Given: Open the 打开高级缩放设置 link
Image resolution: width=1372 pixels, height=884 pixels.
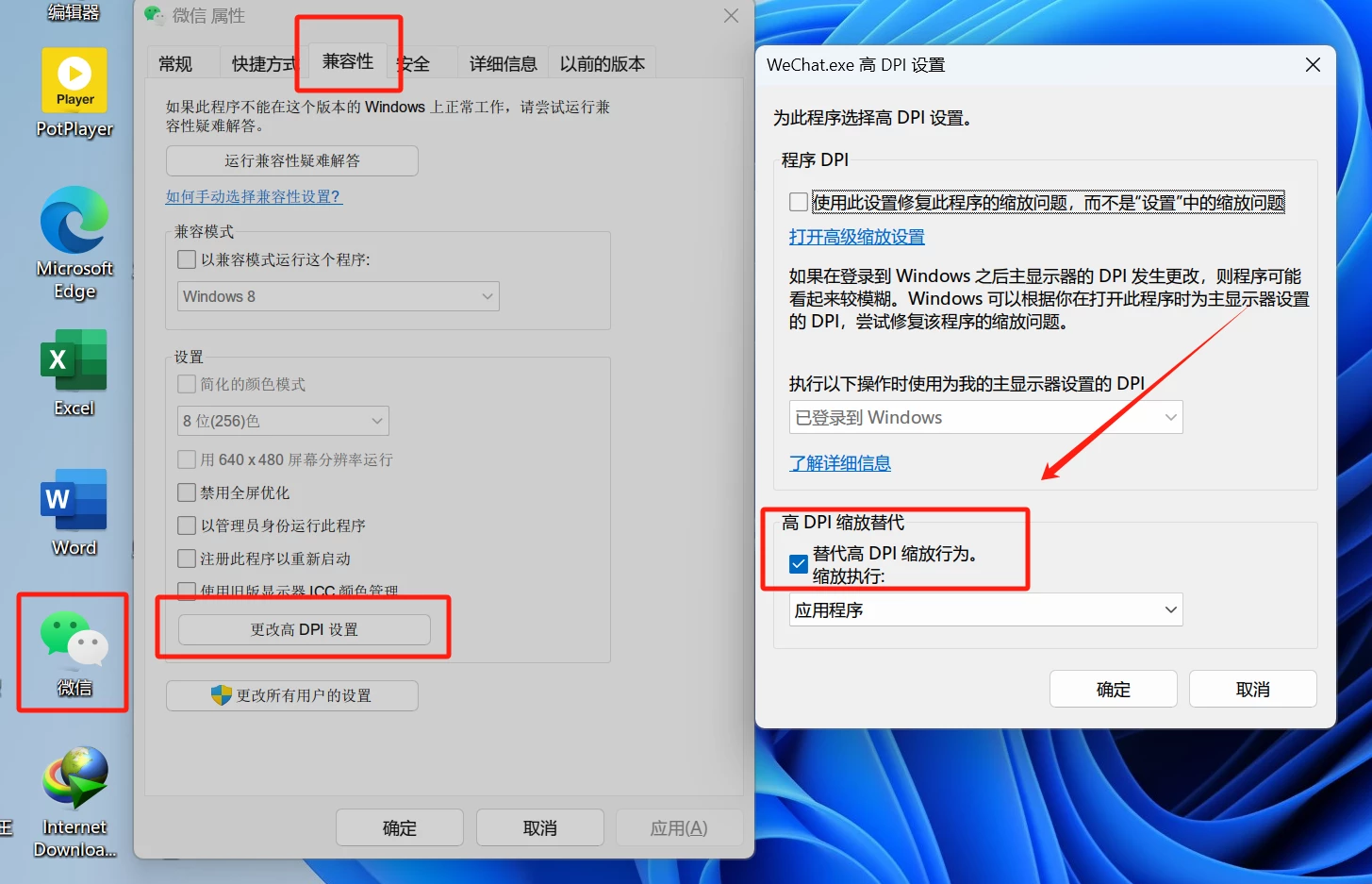Looking at the screenshot, I should 856,236.
